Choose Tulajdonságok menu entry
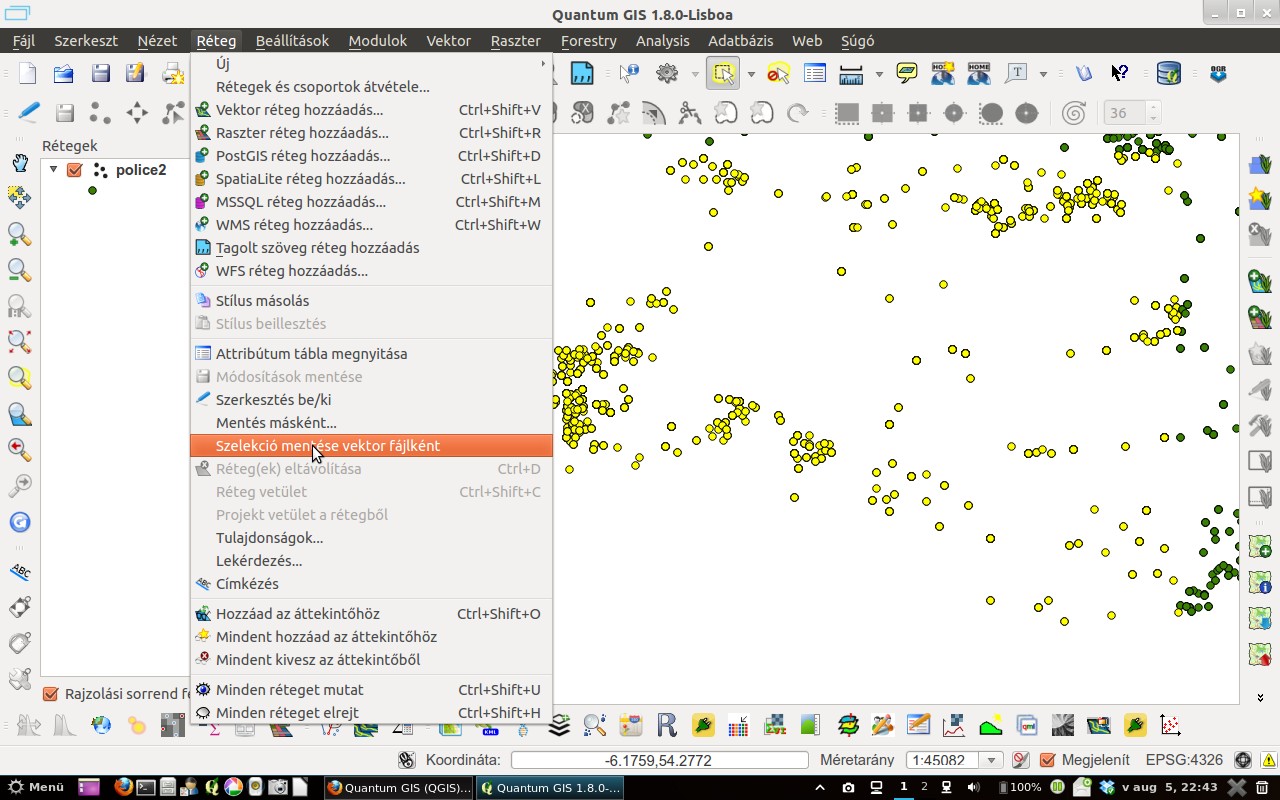This screenshot has width=1280, height=800. click(x=371, y=538)
